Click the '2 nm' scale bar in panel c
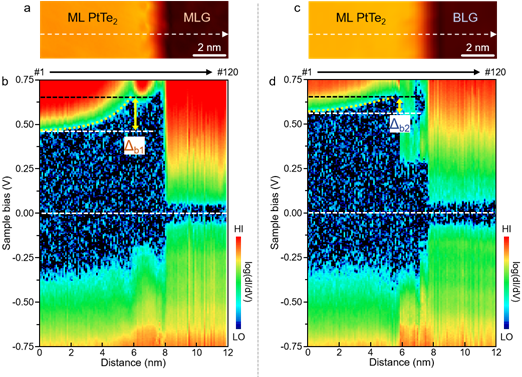 [x=478, y=50]
